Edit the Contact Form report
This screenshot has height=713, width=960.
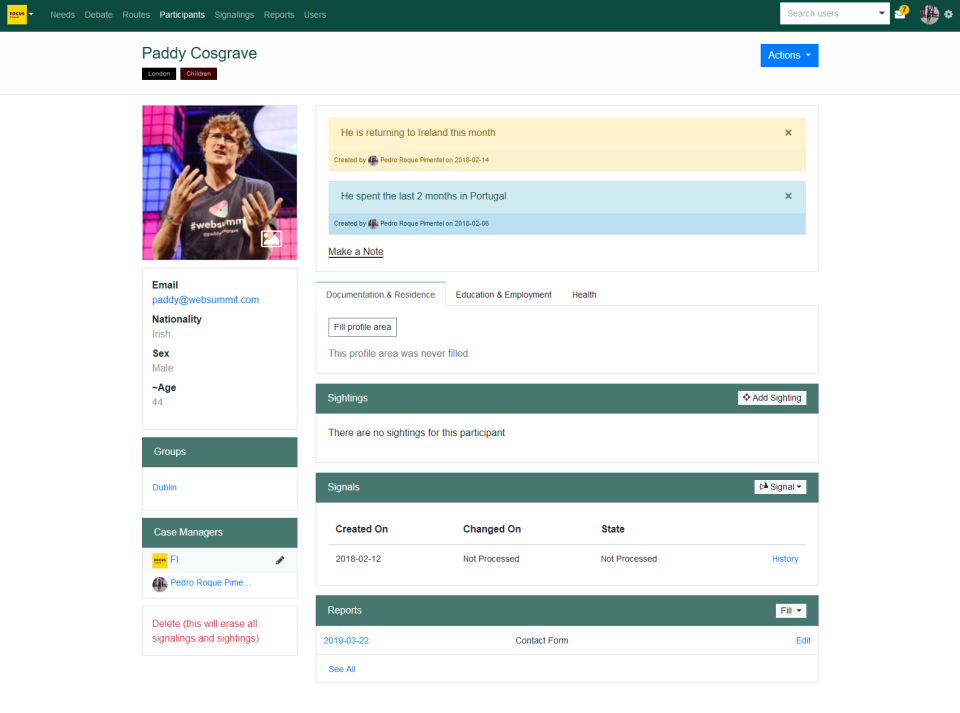click(x=803, y=641)
